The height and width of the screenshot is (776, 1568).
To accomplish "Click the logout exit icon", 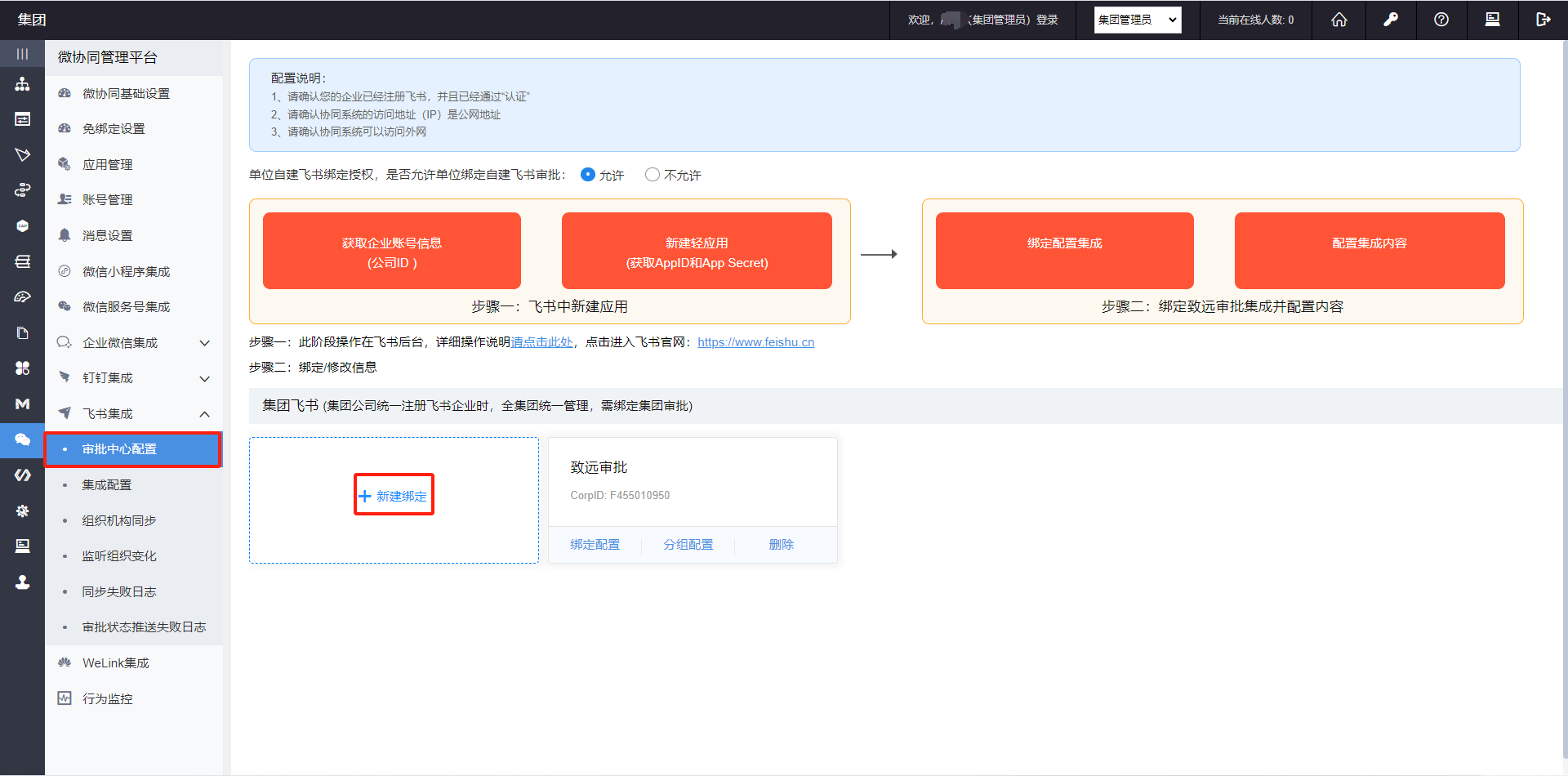I will [1543, 20].
